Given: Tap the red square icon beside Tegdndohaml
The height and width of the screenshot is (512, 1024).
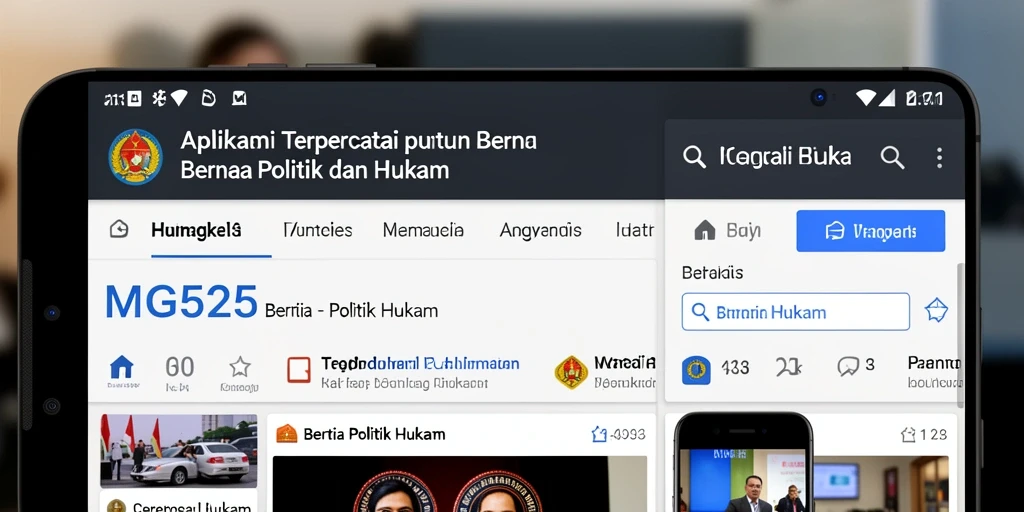Looking at the screenshot, I should tap(298, 370).
